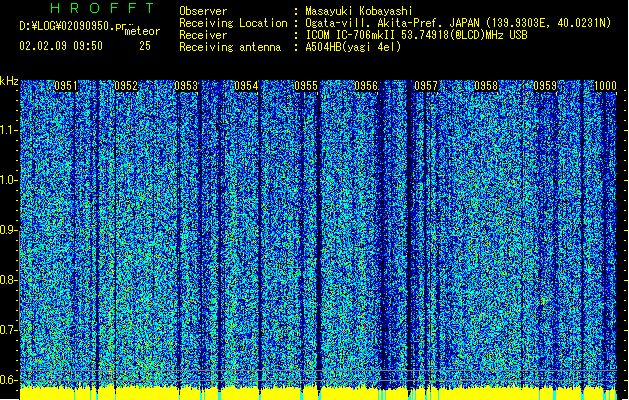Click the meteor count 25

[145, 46]
